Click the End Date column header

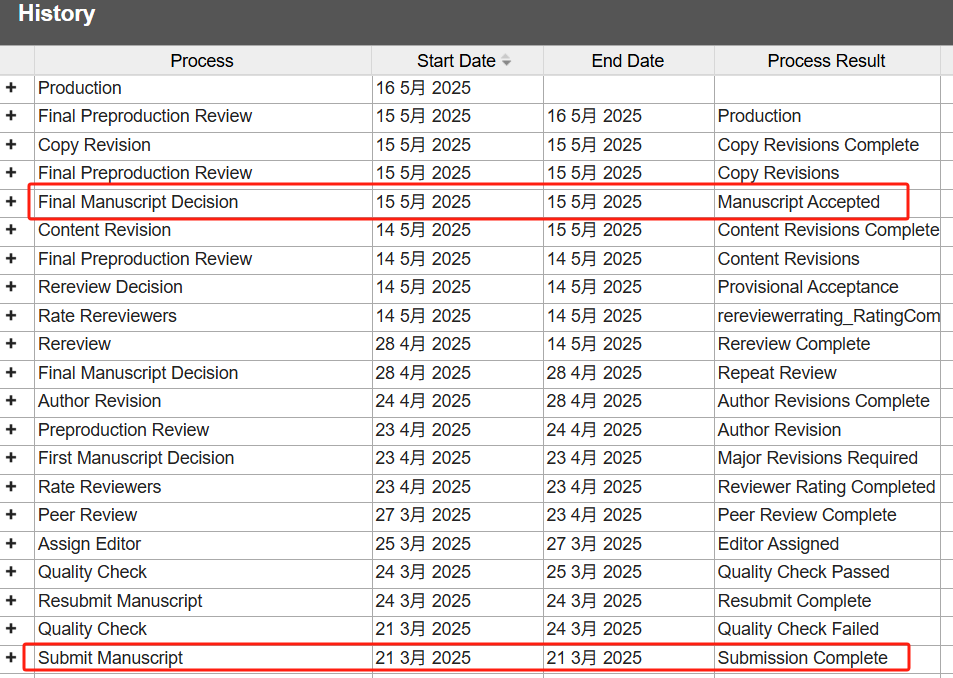click(627, 61)
